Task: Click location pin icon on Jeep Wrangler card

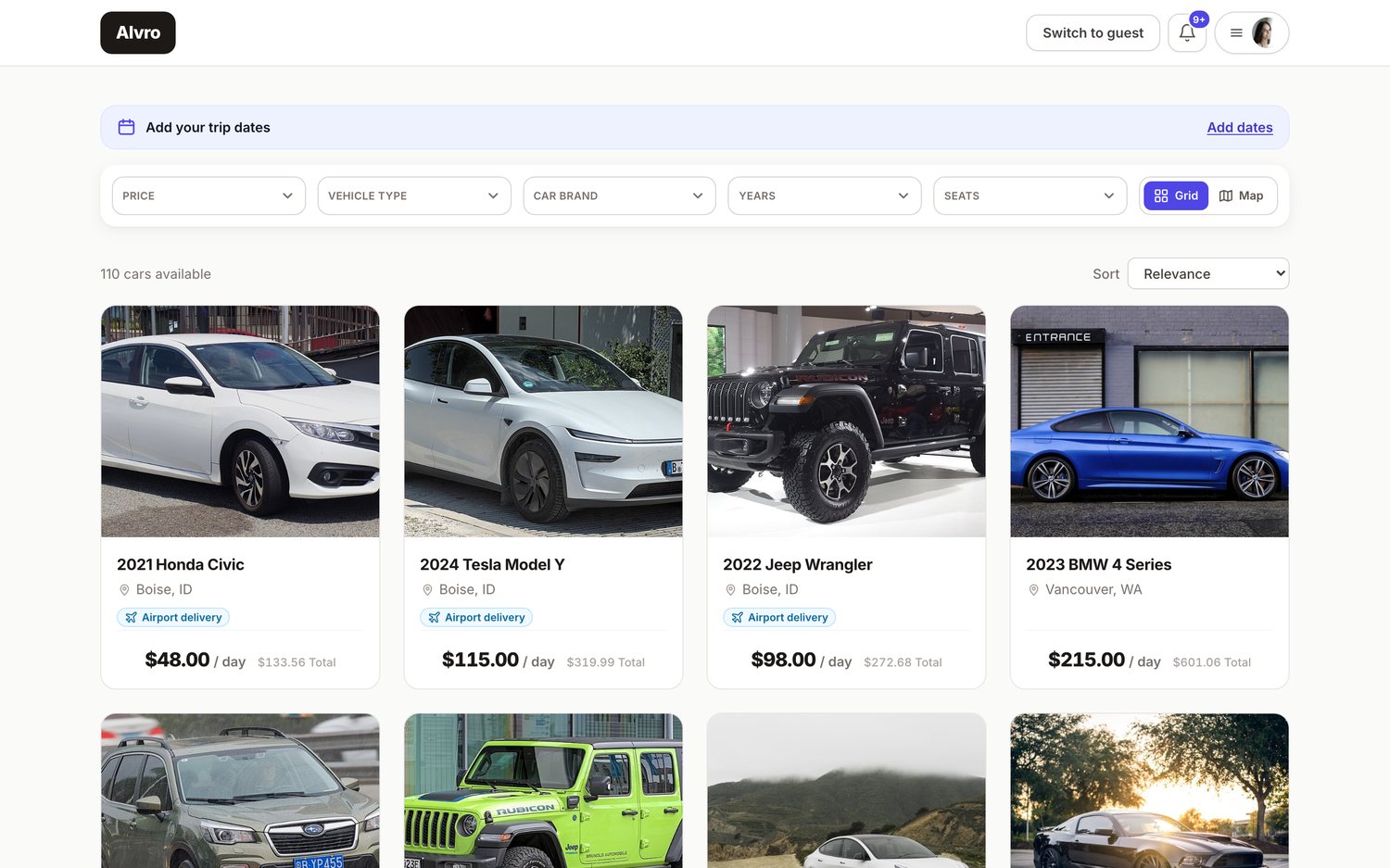Action: (730, 590)
